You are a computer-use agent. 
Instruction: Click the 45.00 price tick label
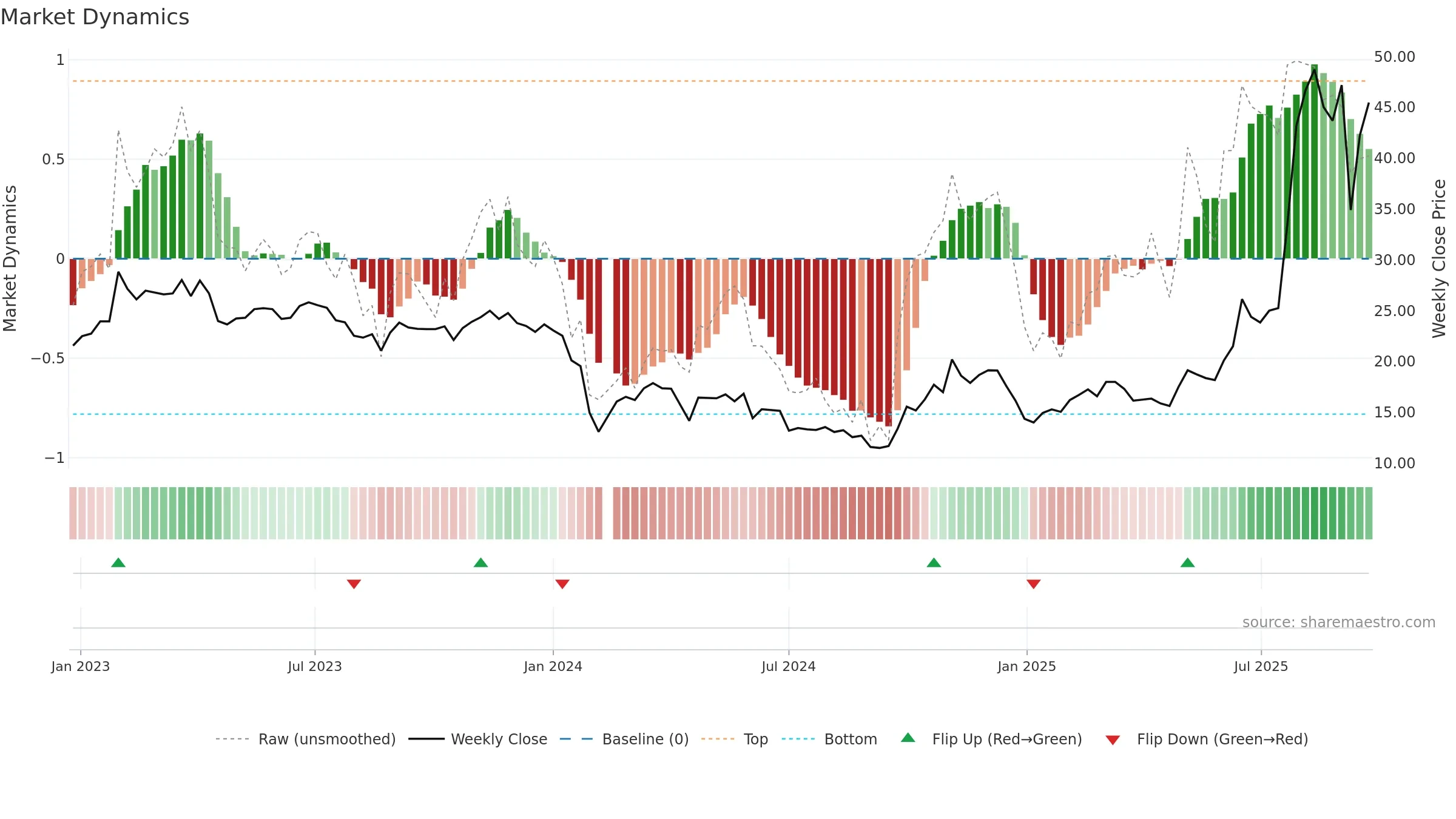point(1395,107)
